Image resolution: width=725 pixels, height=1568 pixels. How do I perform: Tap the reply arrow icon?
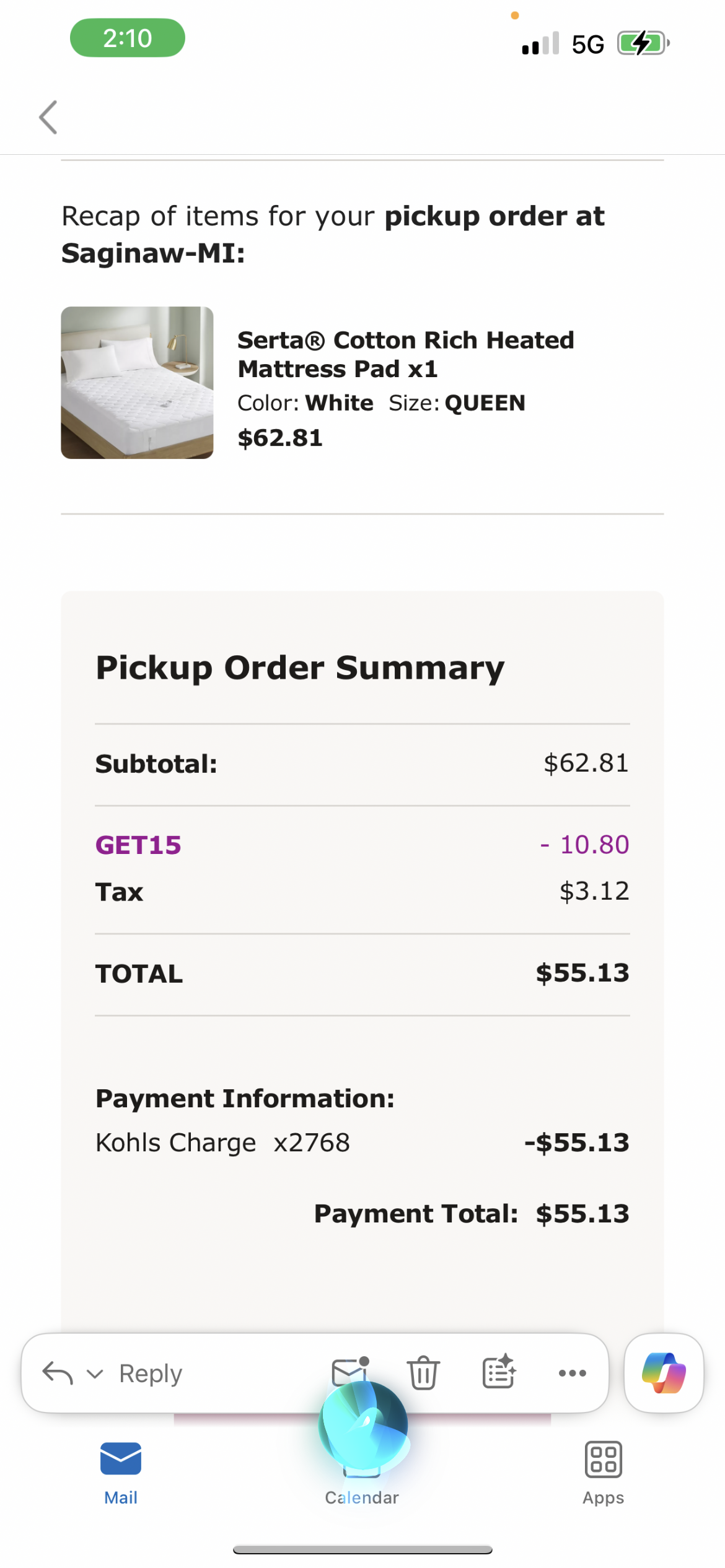pos(58,1373)
